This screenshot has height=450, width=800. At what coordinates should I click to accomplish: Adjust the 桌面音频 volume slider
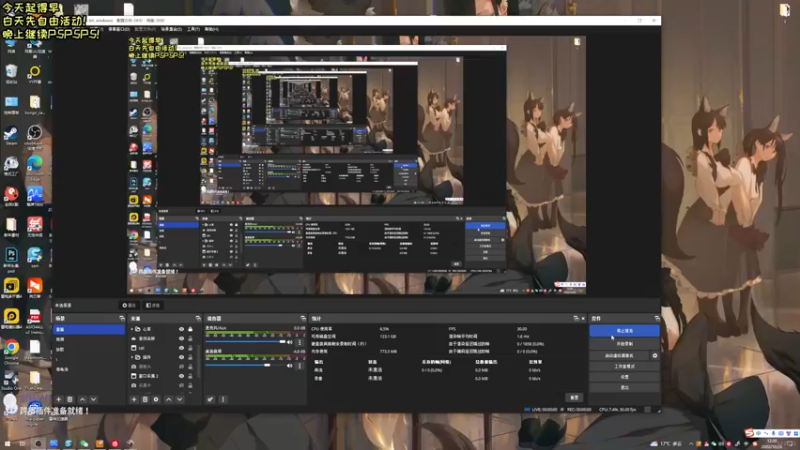tap(245, 365)
